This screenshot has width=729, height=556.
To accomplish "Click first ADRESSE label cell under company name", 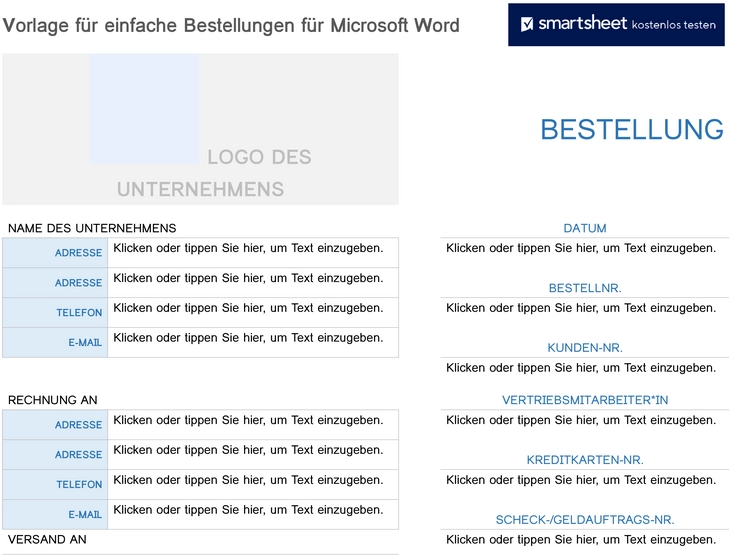I will pos(55,253).
